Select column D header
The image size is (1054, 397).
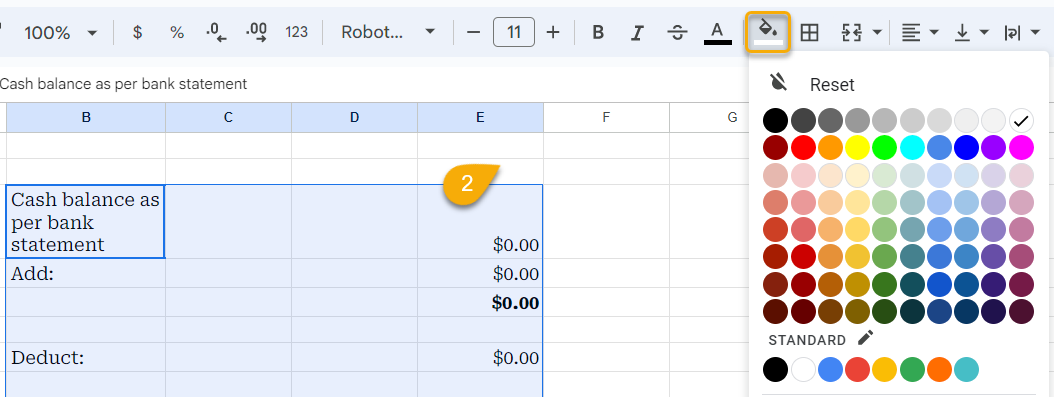354,118
